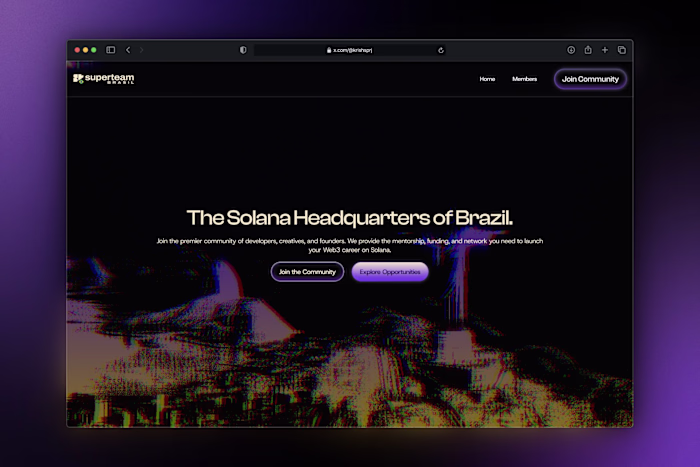Image resolution: width=700 pixels, height=467 pixels.
Task: Open the Members nav link
Action: coord(525,79)
